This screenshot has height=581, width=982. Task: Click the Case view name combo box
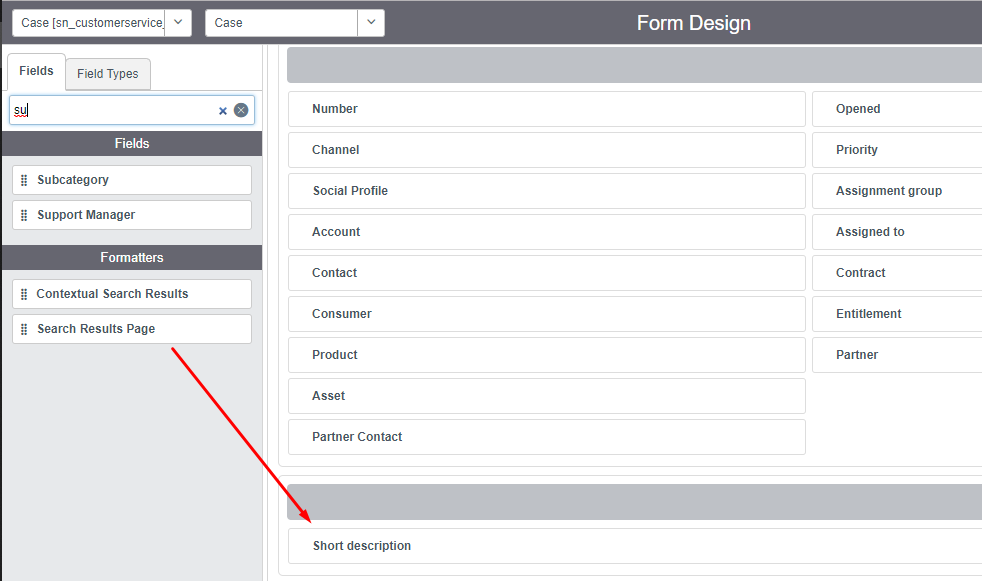(x=281, y=23)
